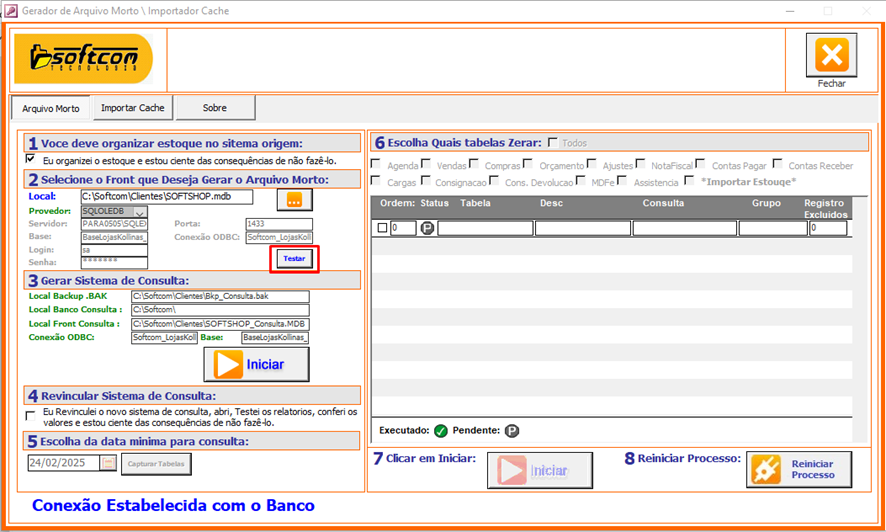
Task: Click the Reiniciar Processo button
Action: 799,469
